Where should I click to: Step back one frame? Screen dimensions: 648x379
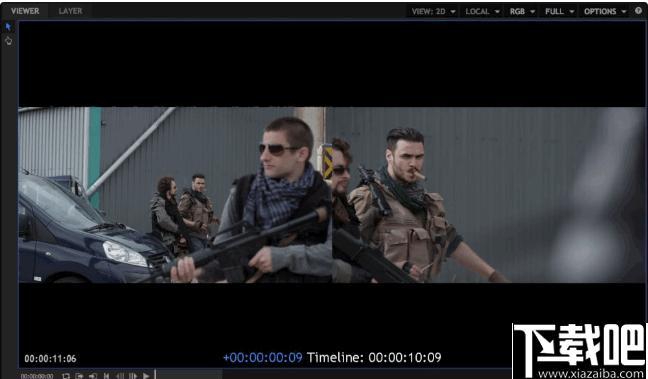click(120, 376)
